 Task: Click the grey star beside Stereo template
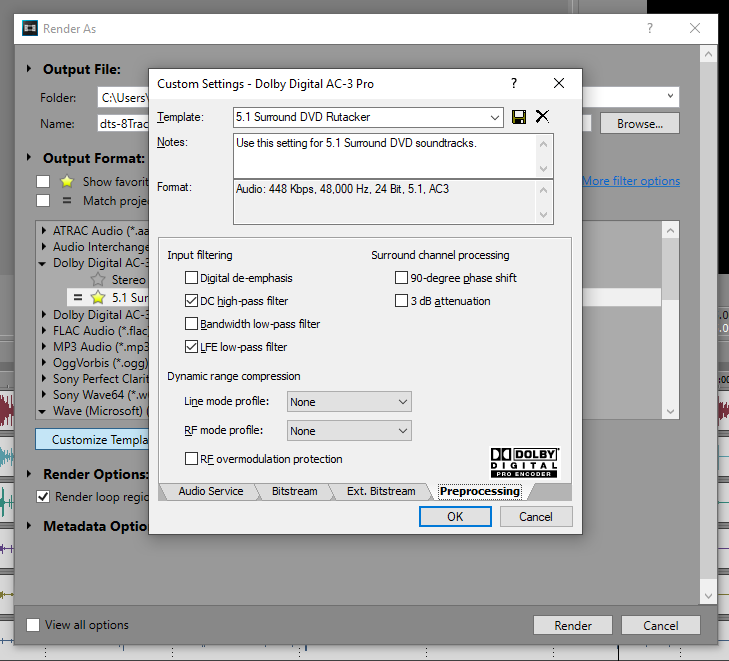click(x=98, y=279)
